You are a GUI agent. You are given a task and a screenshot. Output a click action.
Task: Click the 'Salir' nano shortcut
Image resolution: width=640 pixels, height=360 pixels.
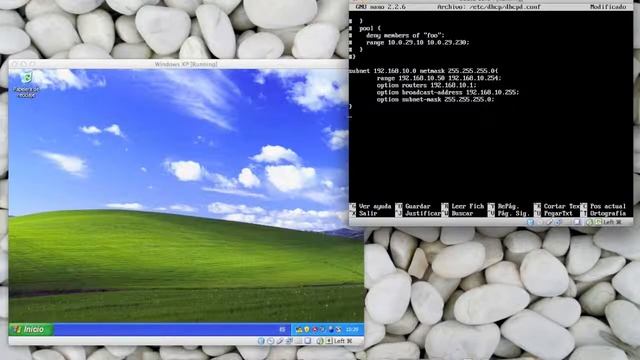click(x=368, y=213)
